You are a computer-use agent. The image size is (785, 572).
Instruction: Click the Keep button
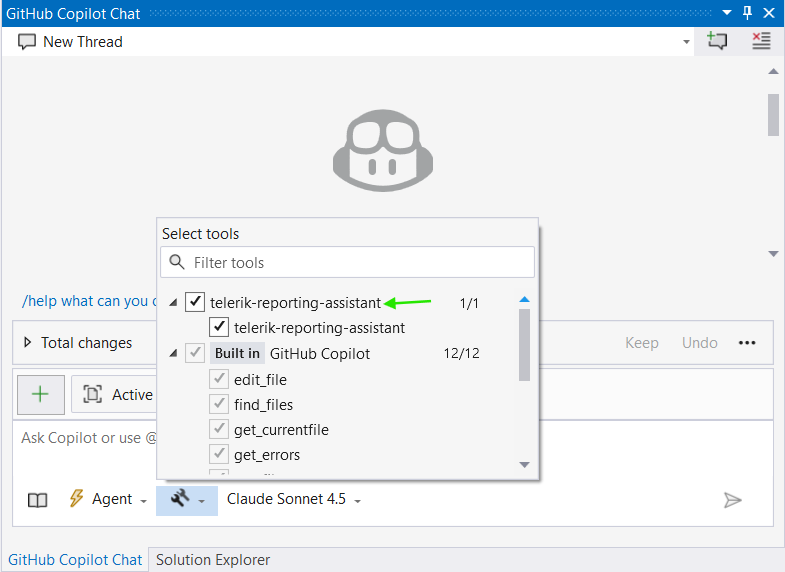tap(641, 343)
